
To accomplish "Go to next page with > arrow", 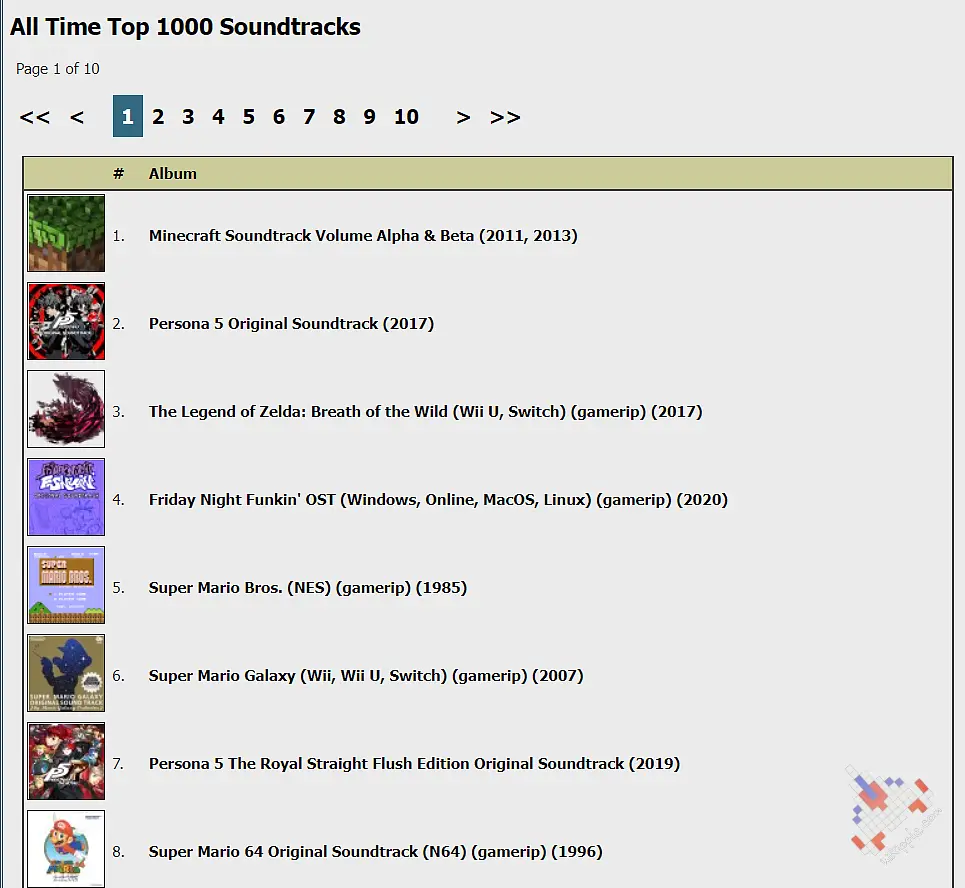I will tap(463, 117).
